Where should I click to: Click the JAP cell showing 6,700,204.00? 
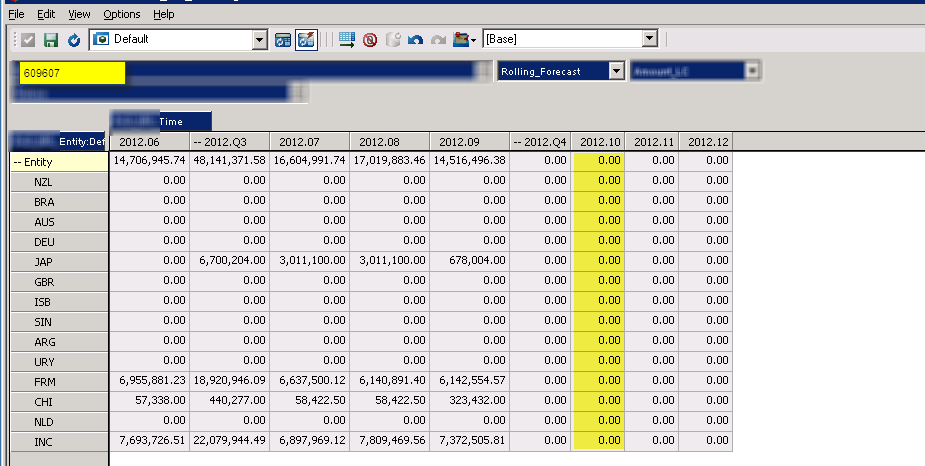tap(229, 260)
